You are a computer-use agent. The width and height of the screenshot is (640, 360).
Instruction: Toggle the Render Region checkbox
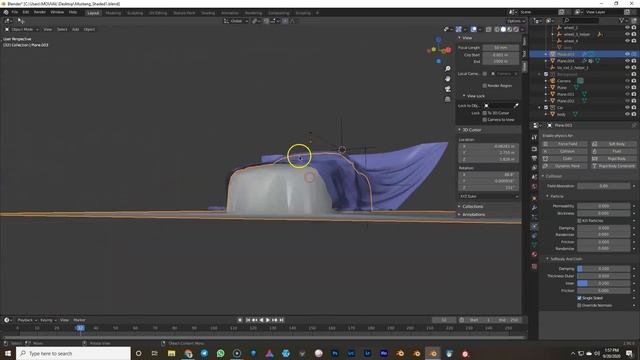(x=484, y=86)
